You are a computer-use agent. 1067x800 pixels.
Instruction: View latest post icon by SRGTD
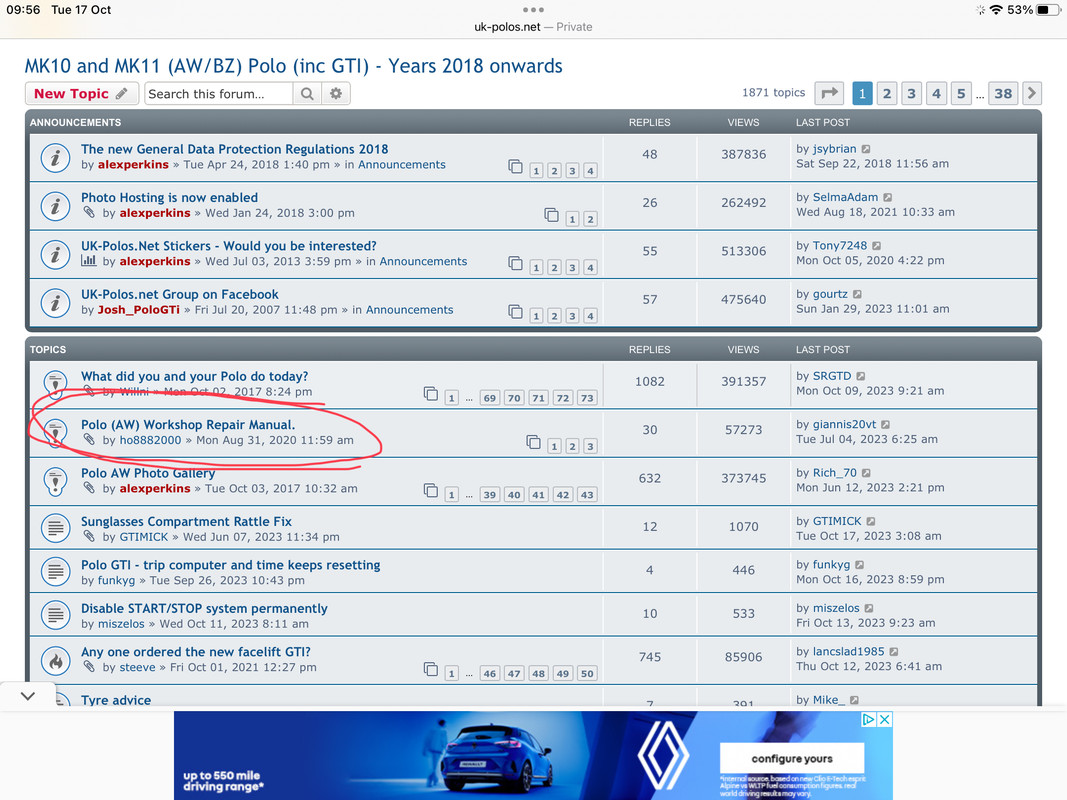tap(861, 376)
